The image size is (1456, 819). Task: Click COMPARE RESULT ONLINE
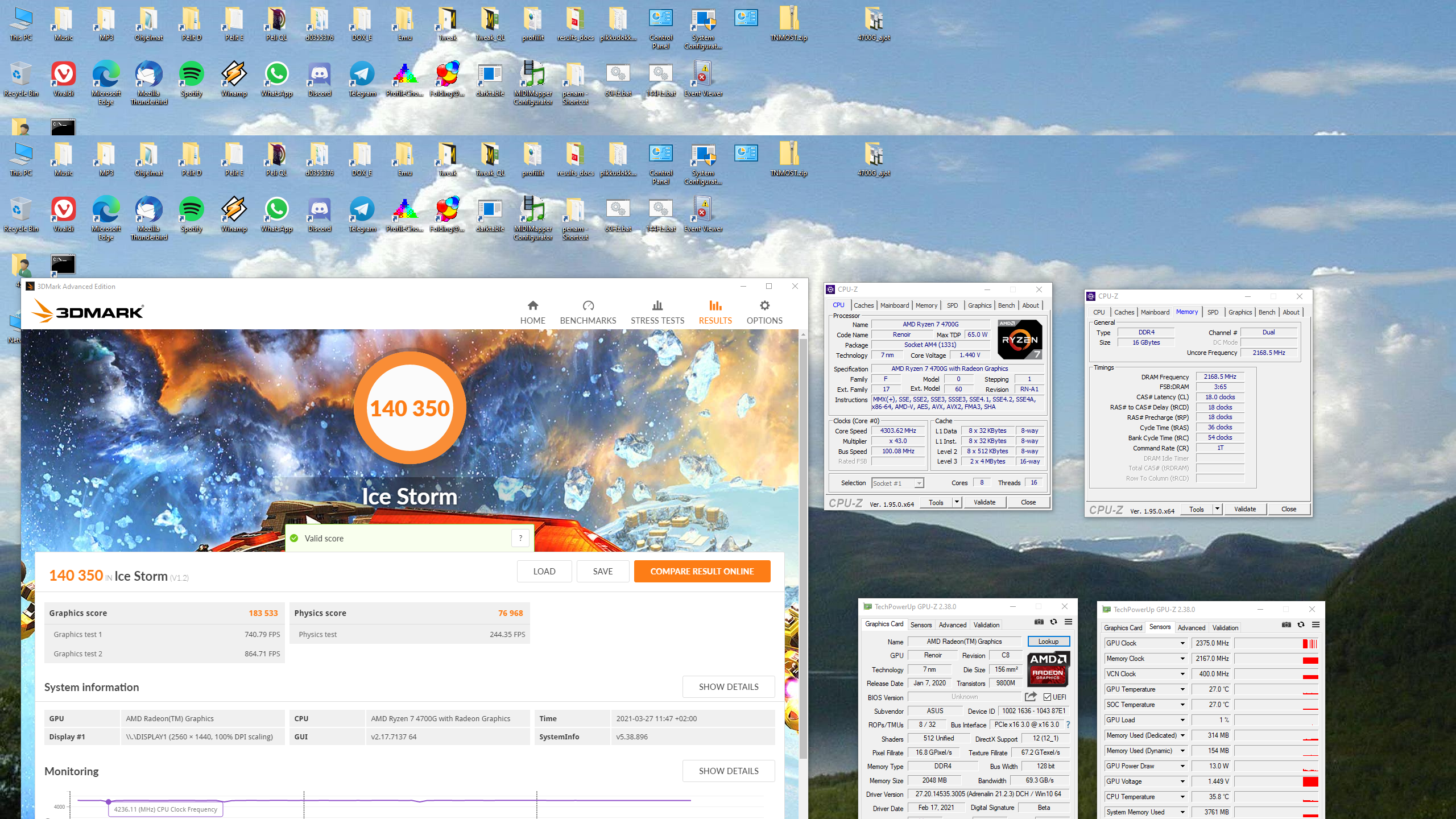pyautogui.click(x=702, y=571)
